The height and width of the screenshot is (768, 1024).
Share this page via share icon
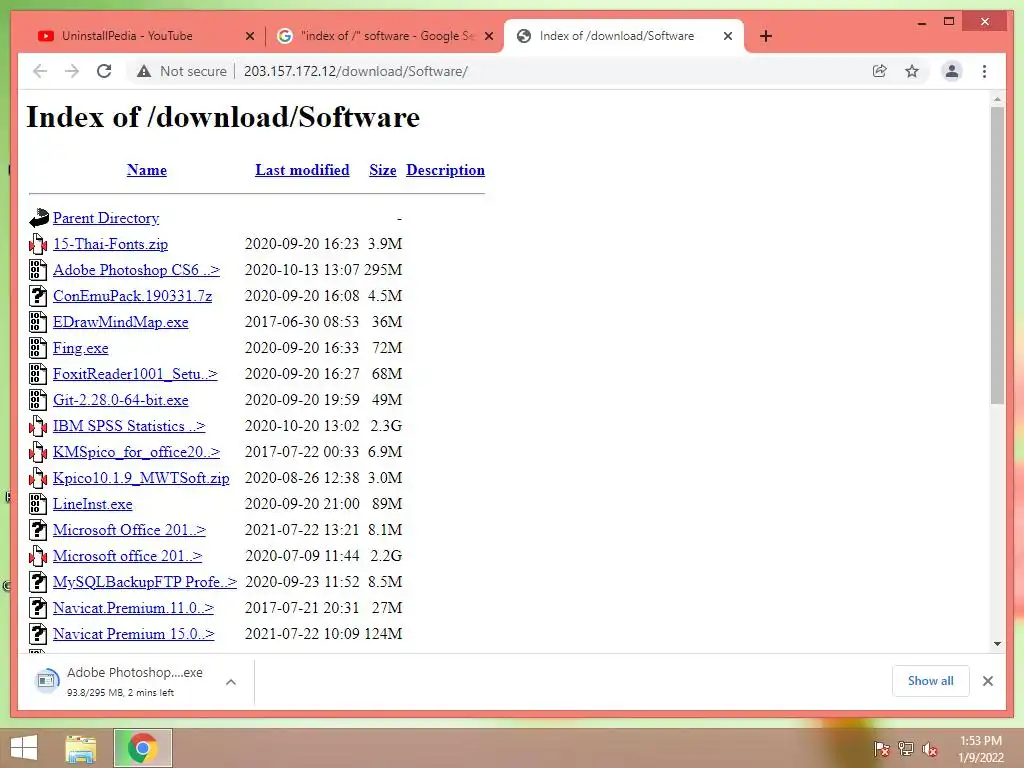pos(880,71)
